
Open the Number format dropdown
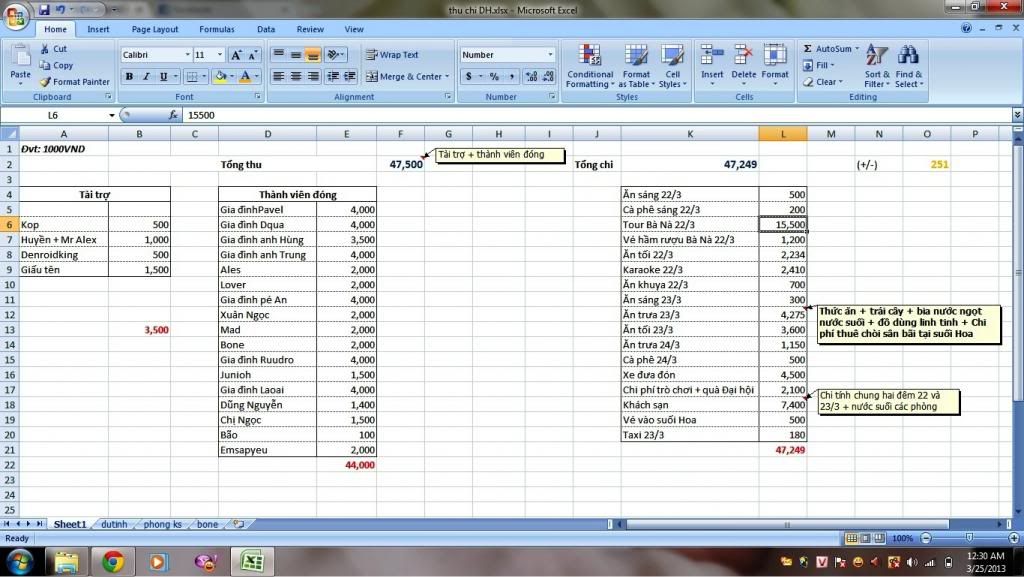click(550, 55)
